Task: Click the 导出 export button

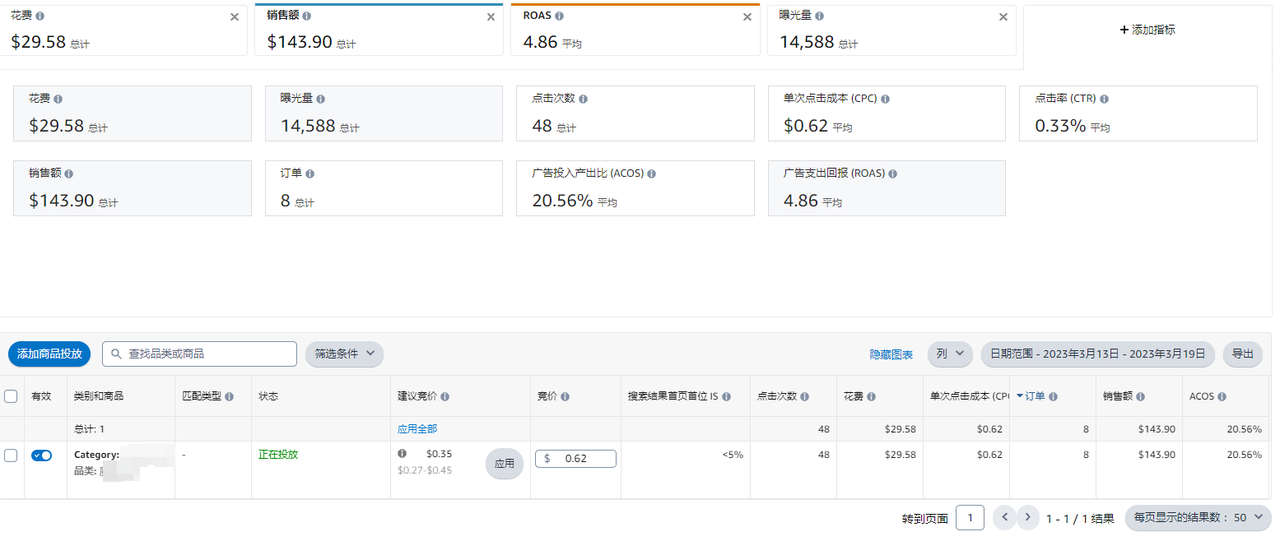Action: (1242, 354)
